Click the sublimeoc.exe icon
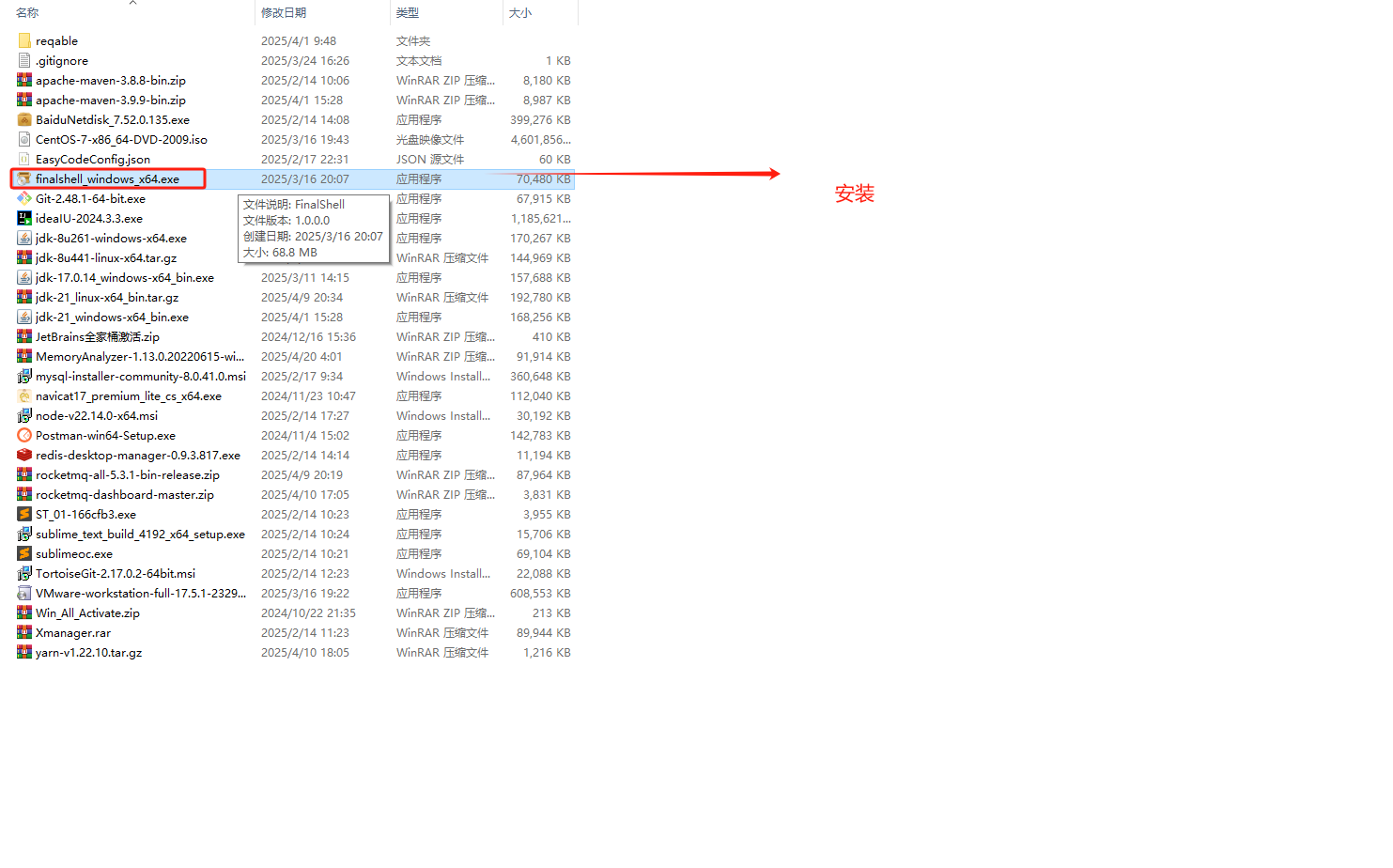 click(x=24, y=553)
